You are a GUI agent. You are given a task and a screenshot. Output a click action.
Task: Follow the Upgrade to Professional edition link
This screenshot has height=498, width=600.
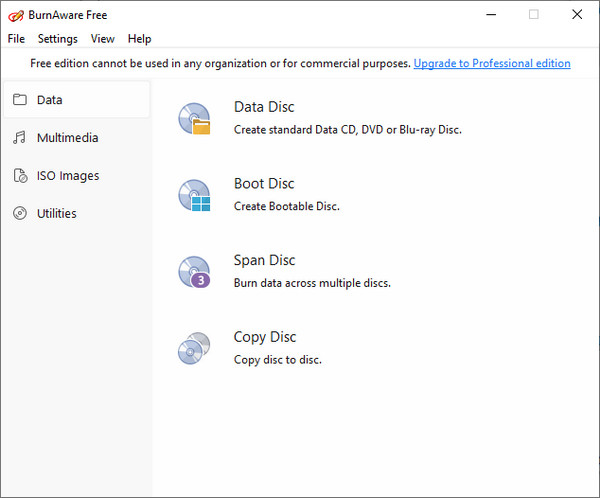(492, 63)
